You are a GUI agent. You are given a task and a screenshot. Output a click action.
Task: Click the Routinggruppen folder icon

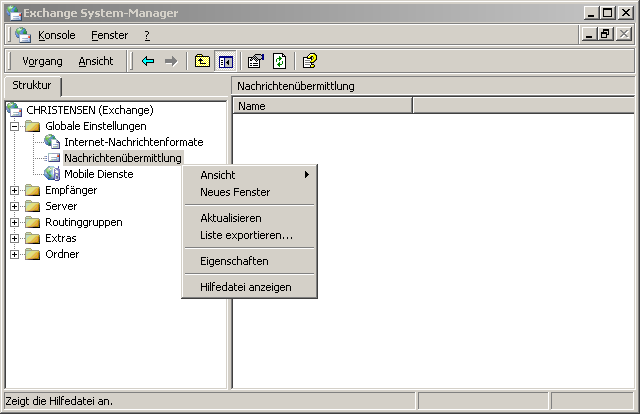[32, 222]
